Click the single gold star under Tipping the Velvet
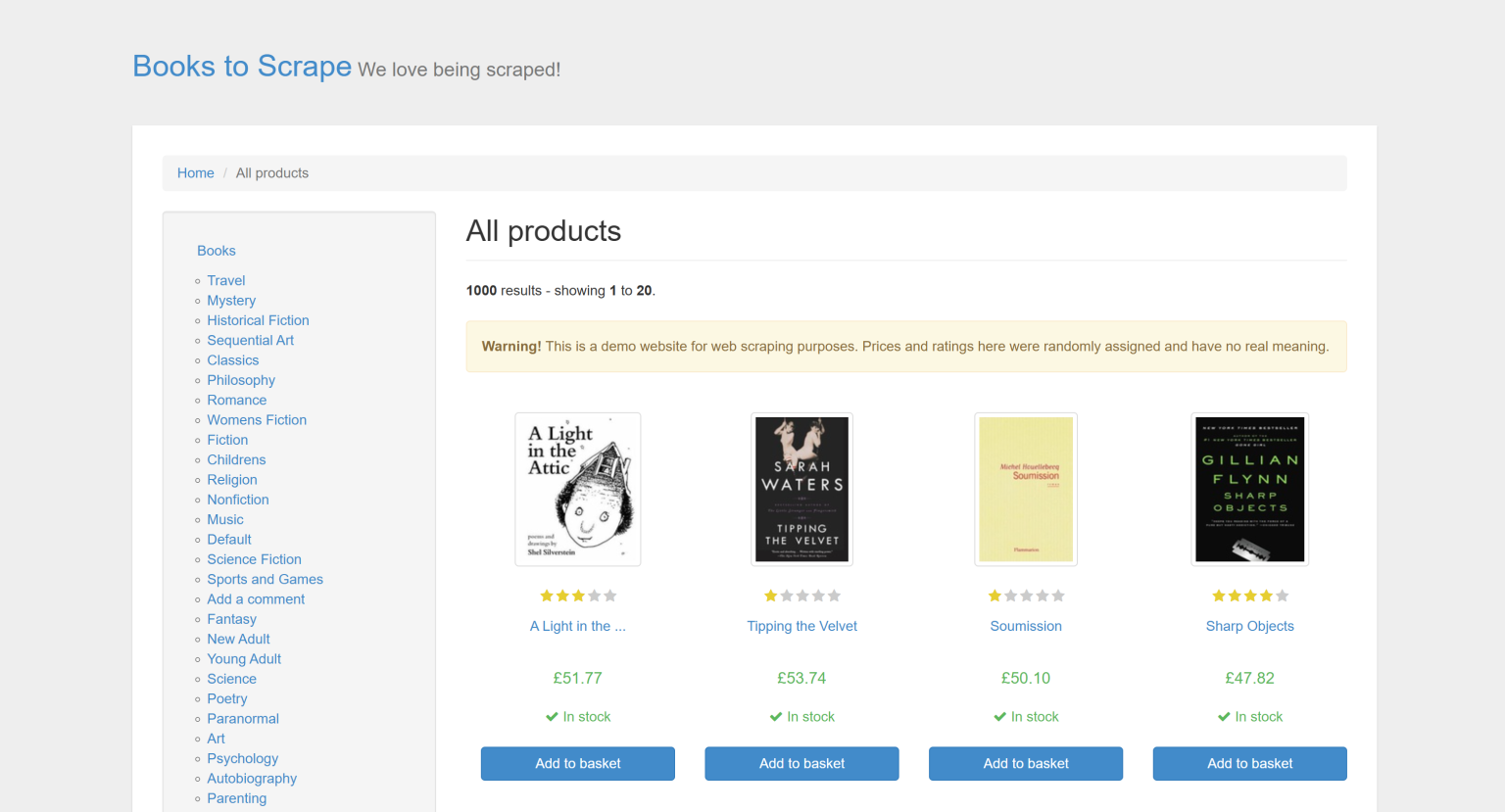Viewport: 1505px width, 812px height. pos(770,595)
